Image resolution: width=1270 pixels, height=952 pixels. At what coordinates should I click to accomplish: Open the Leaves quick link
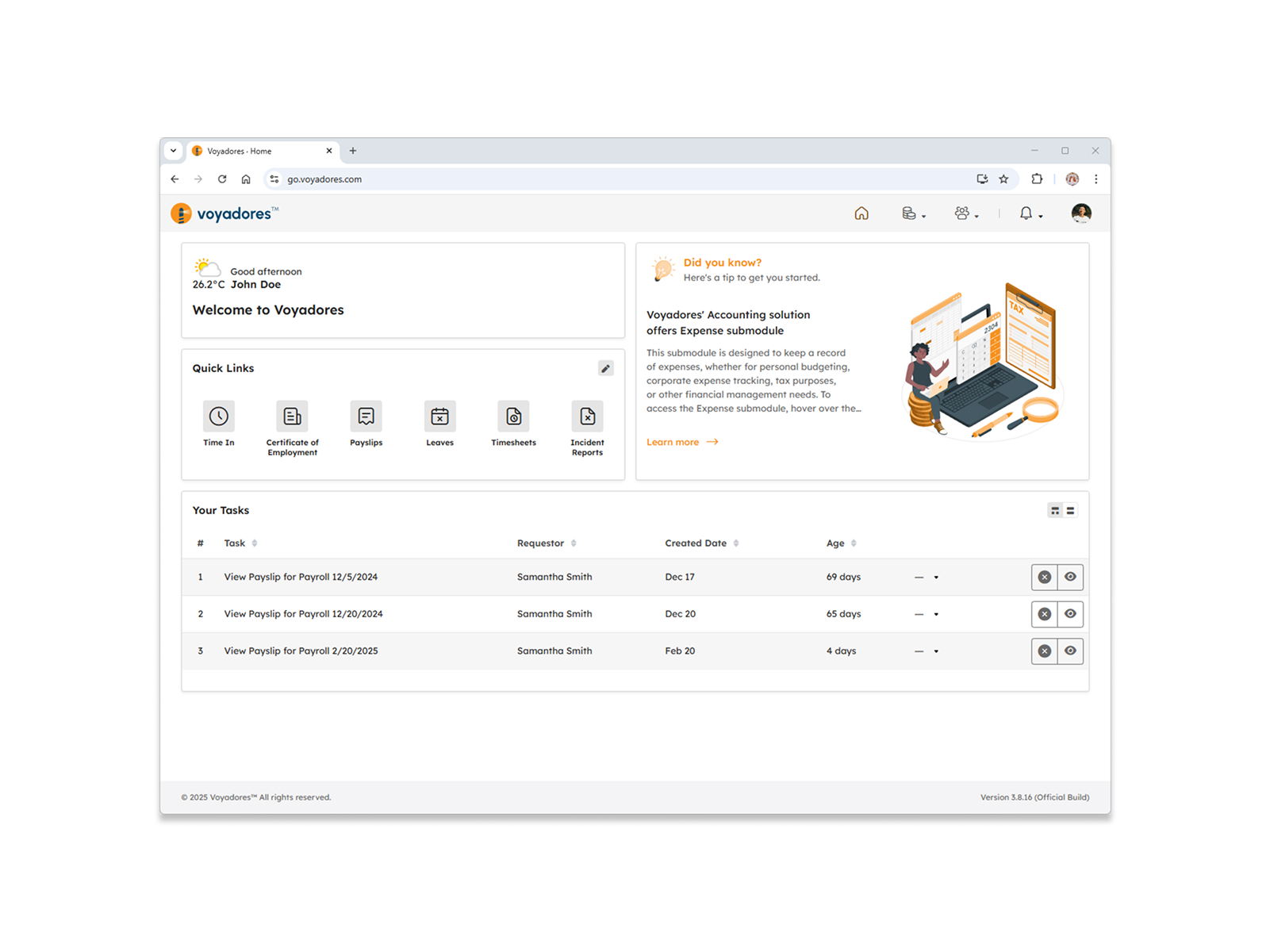tap(440, 424)
